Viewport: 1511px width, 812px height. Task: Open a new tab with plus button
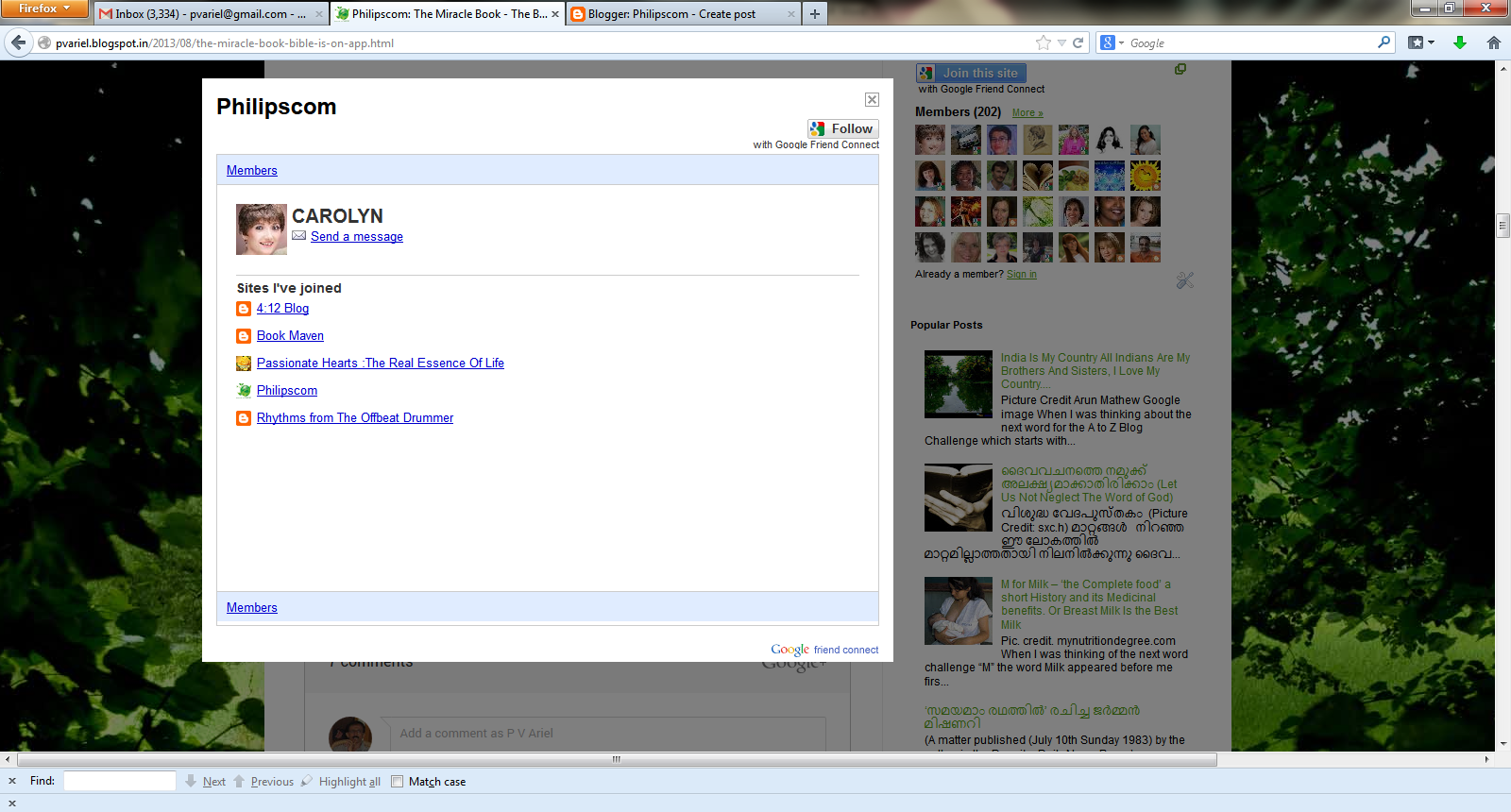pos(815,14)
